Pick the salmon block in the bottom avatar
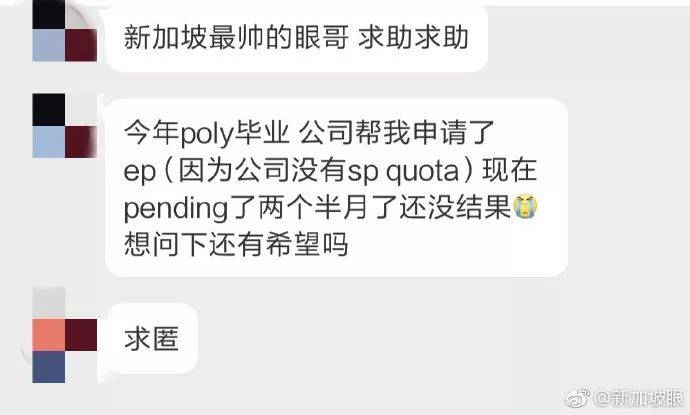 click(48, 335)
